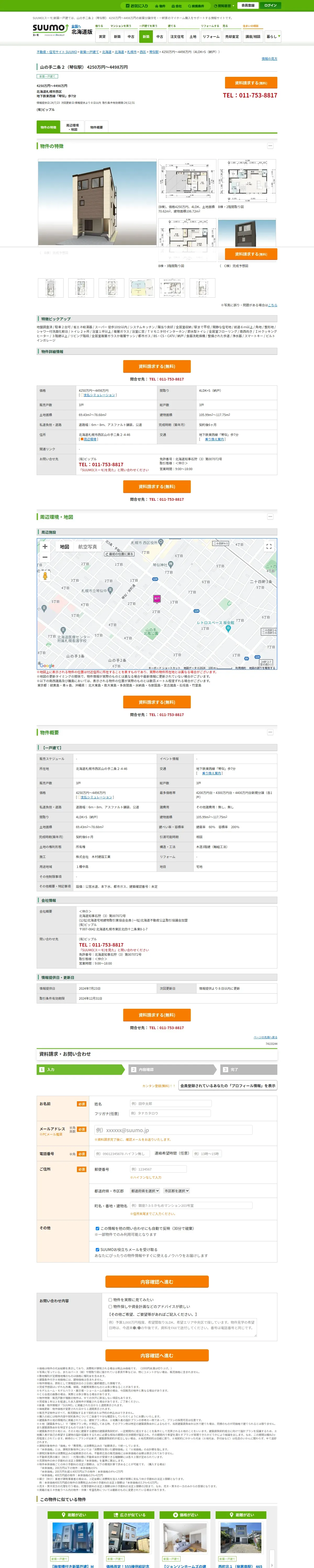Click the フリガナ input field

point(170,1113)
